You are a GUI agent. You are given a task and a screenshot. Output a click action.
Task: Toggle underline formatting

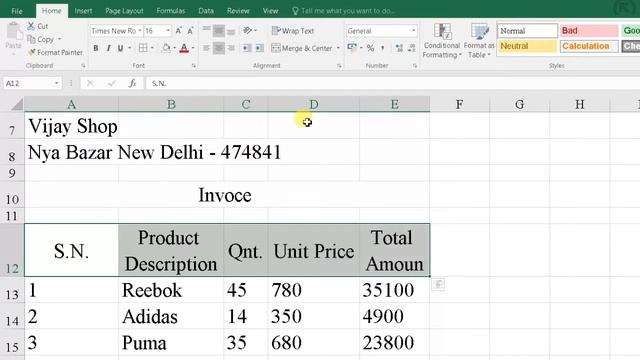pyautogui.click(x=120, y=48)
